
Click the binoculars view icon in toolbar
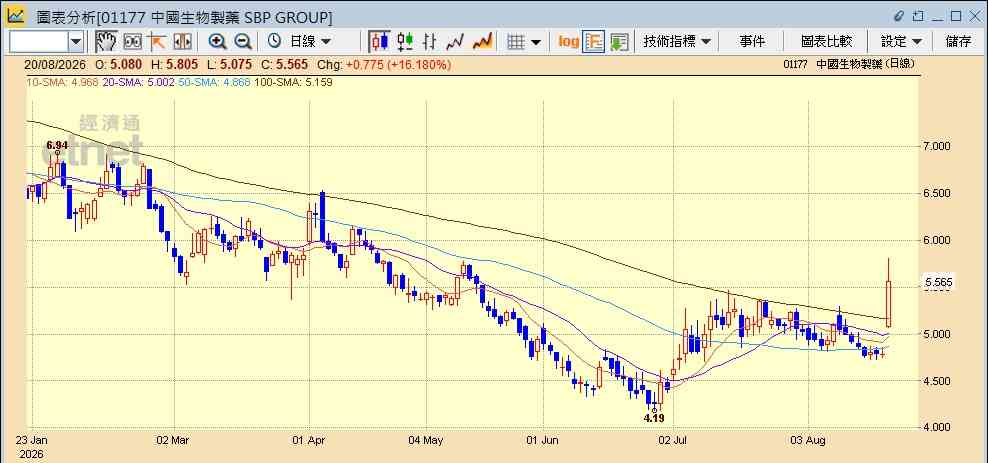(132, 42)
